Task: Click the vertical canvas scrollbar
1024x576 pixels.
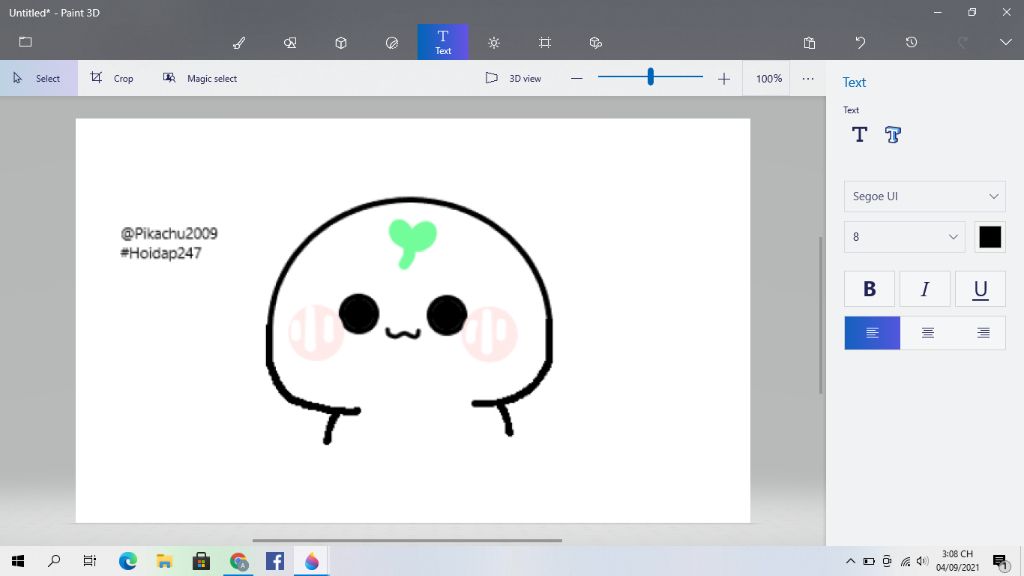Action: [821, 315]
